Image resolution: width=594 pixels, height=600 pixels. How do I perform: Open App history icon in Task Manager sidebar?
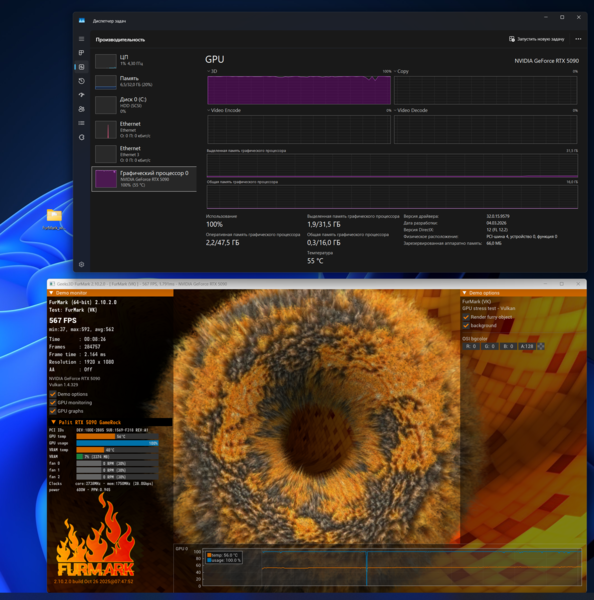(82, 81)
